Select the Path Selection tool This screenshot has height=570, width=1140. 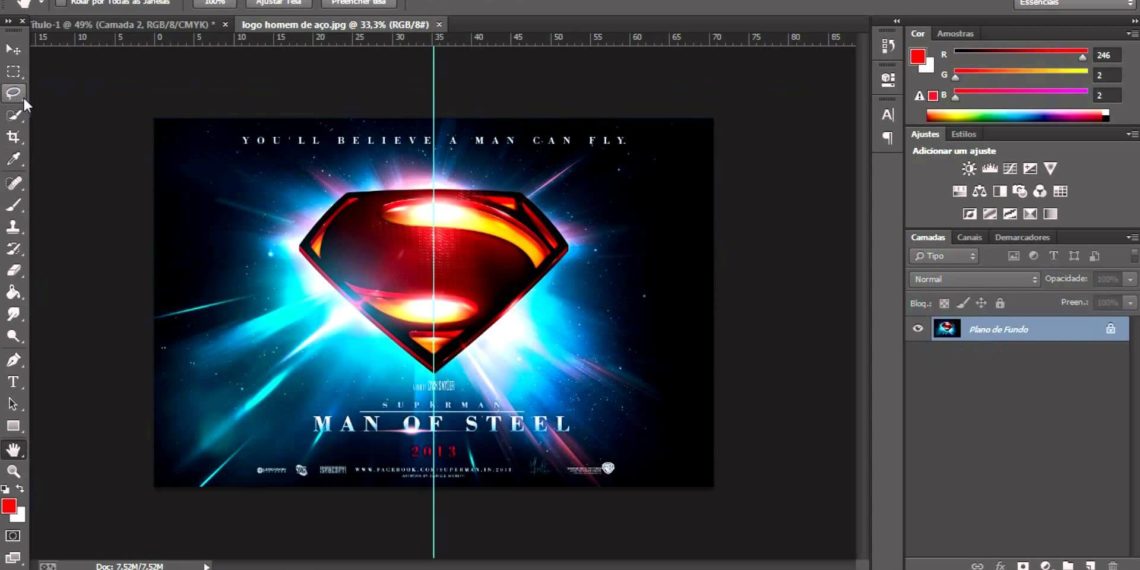[13, 404]
